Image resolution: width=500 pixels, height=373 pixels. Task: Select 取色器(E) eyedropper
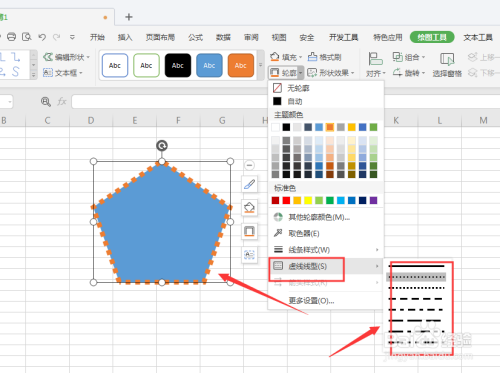coord(326,233)
